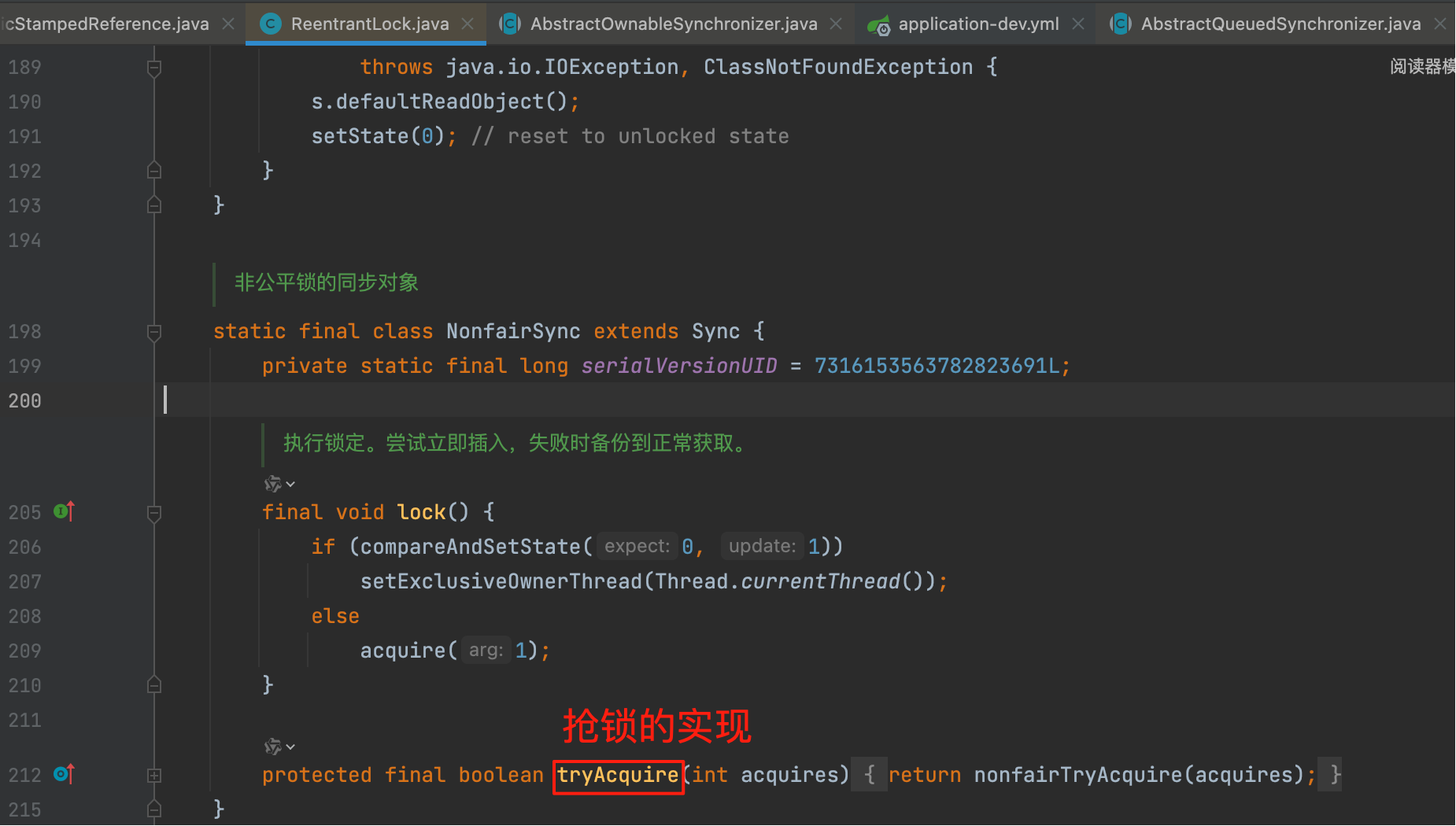Click the overrides-method gutter icon at line 212
Screen dimensions: 1456x826
click(x=64, y=775)
